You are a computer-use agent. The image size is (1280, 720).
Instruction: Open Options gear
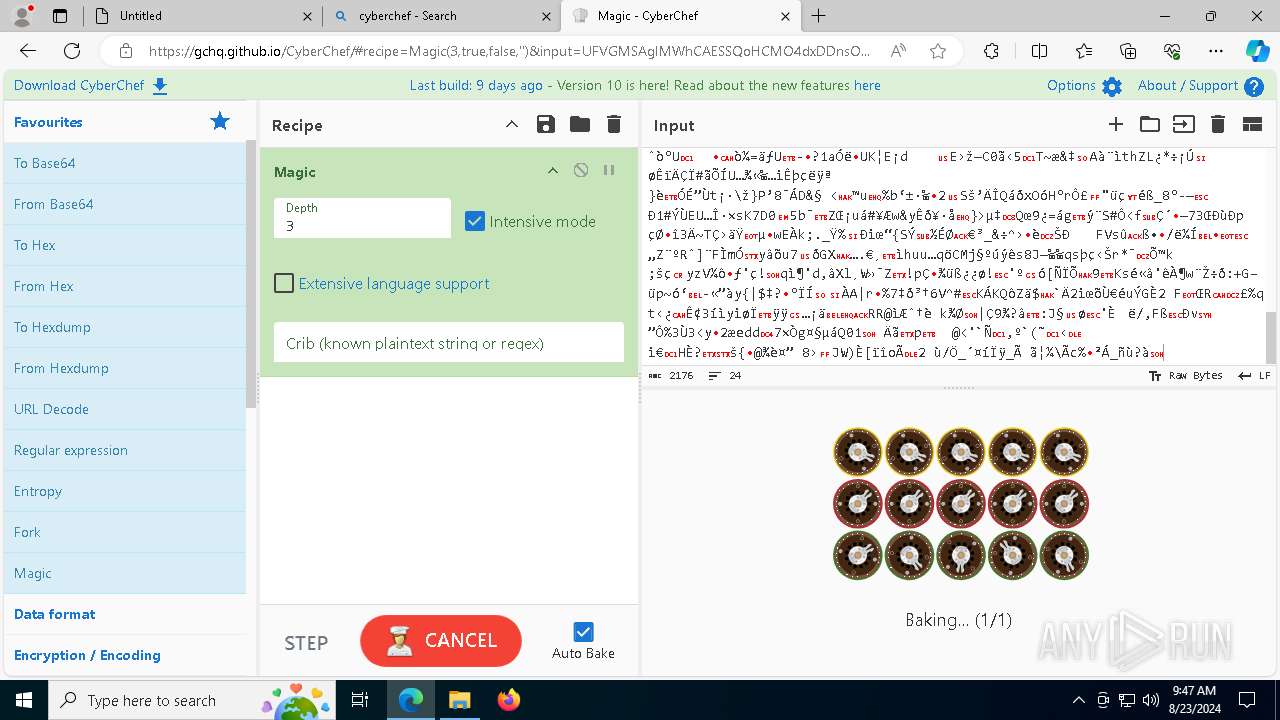click(x=1112, y=87)
